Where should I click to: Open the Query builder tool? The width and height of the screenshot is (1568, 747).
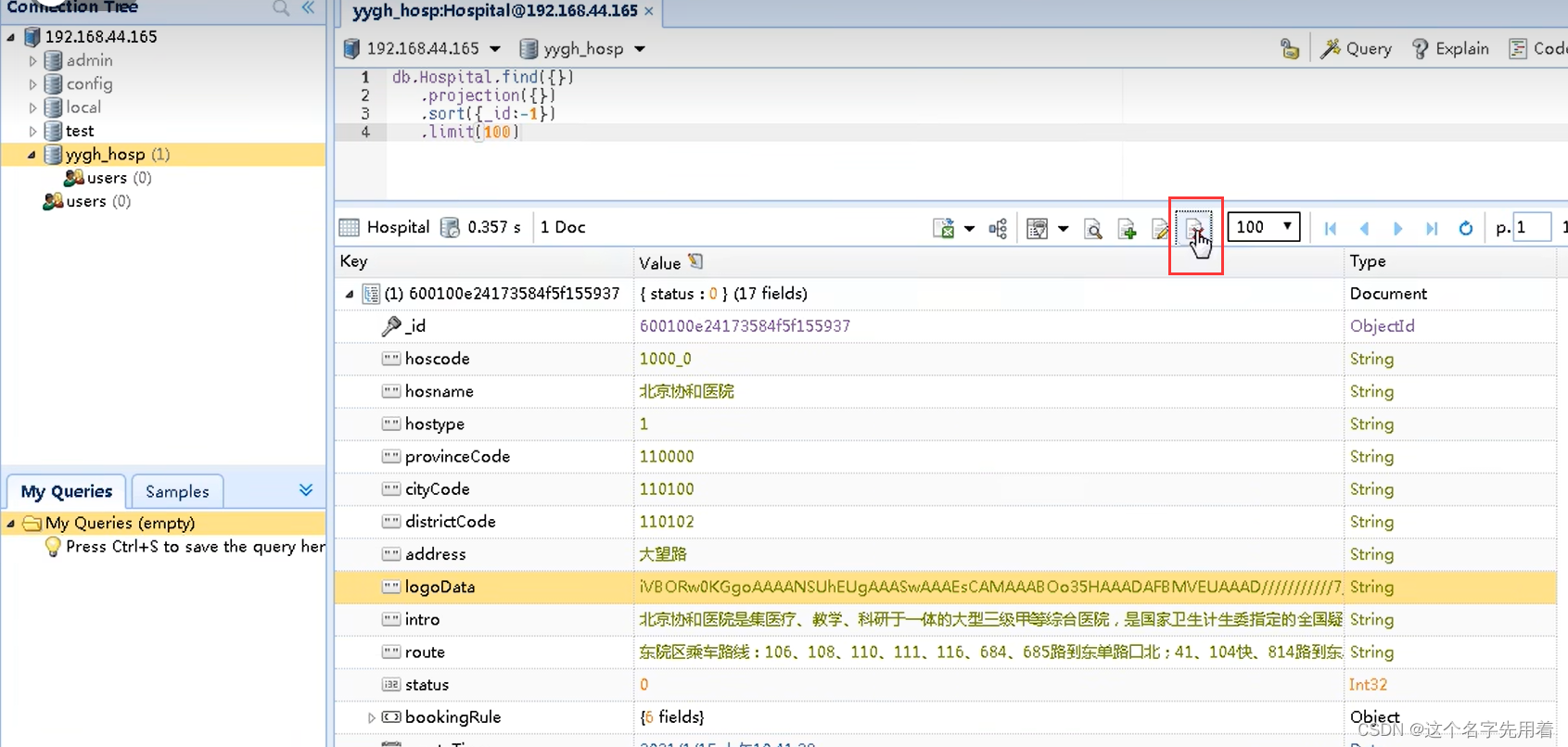tap(1356, 49)
